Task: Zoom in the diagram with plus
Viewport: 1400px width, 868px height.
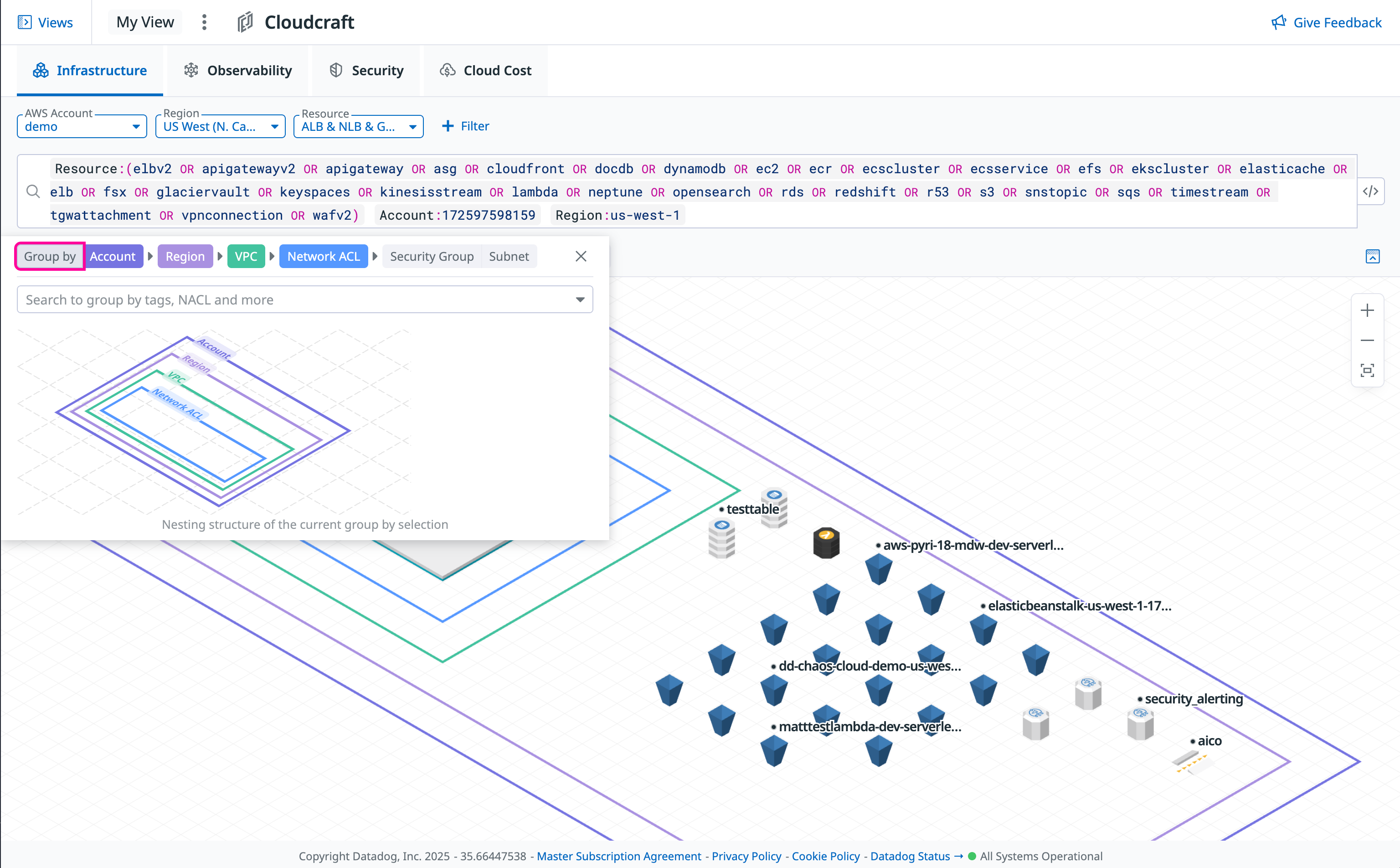Action: click(x=1367, y=310)
